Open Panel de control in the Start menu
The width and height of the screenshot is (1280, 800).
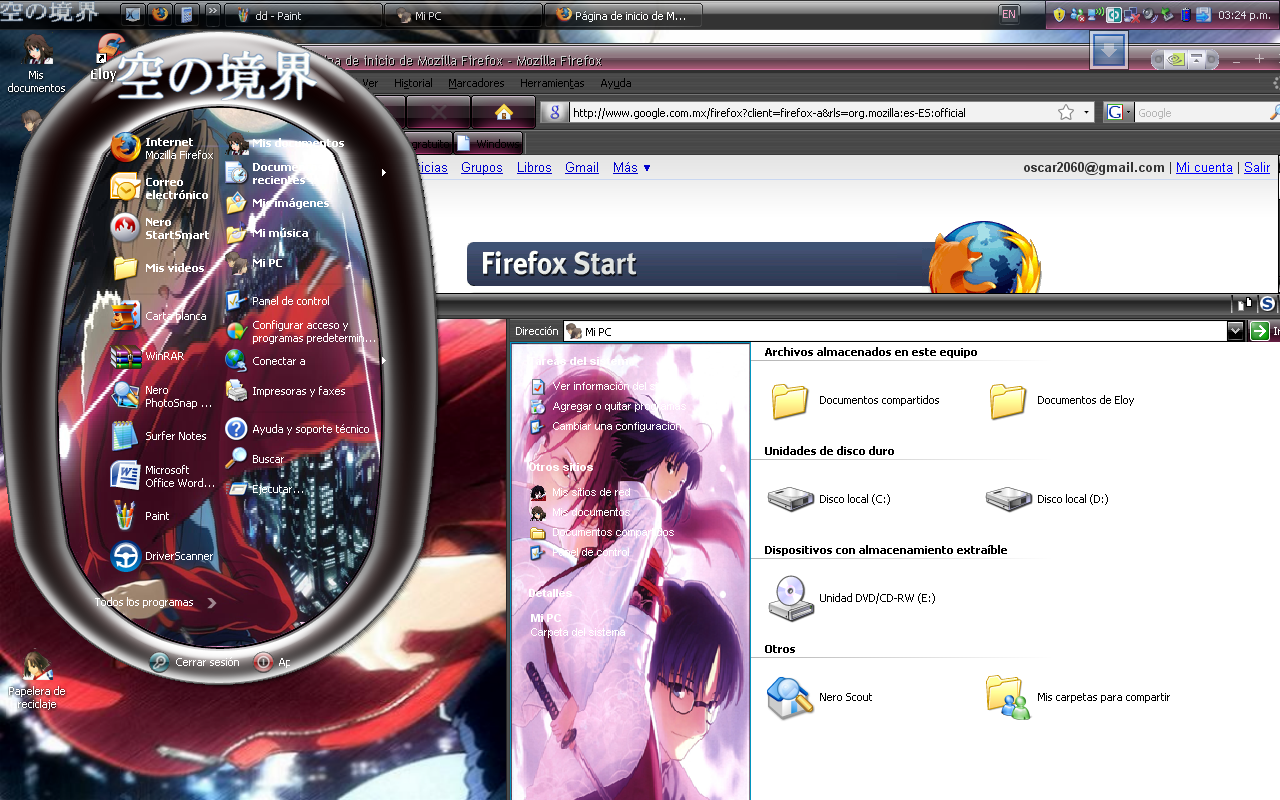pos(277,300)
